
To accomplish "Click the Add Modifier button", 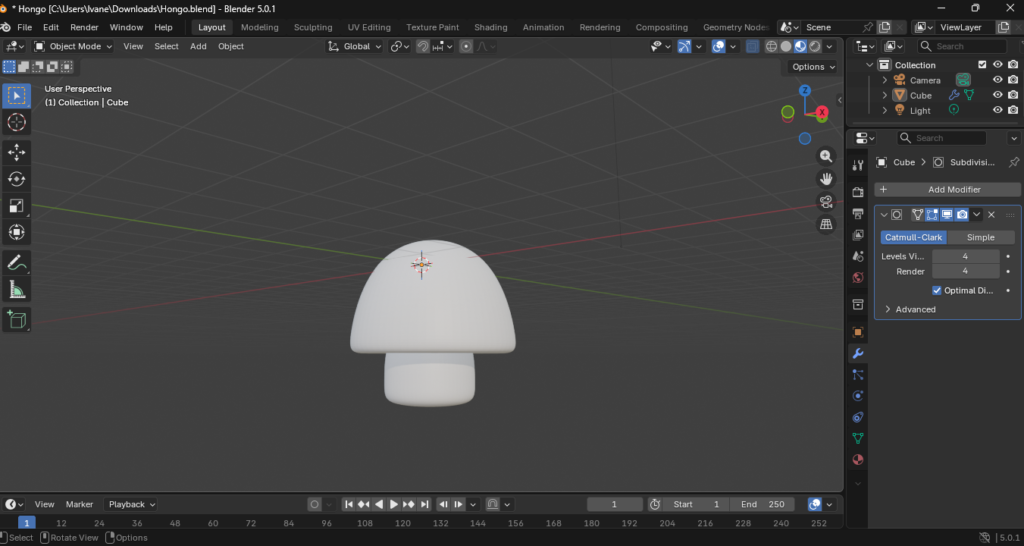I will [x=947, y=189].
